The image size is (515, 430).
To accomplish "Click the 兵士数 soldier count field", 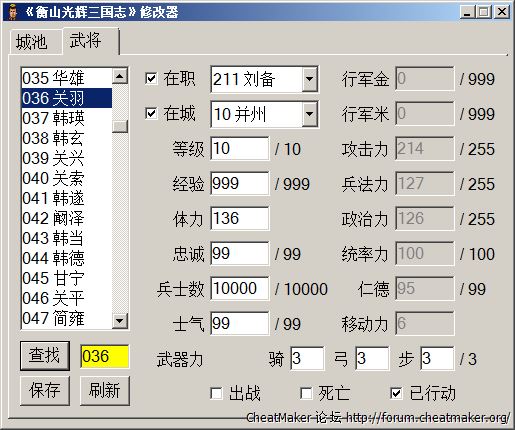I will tap(240, 289).
